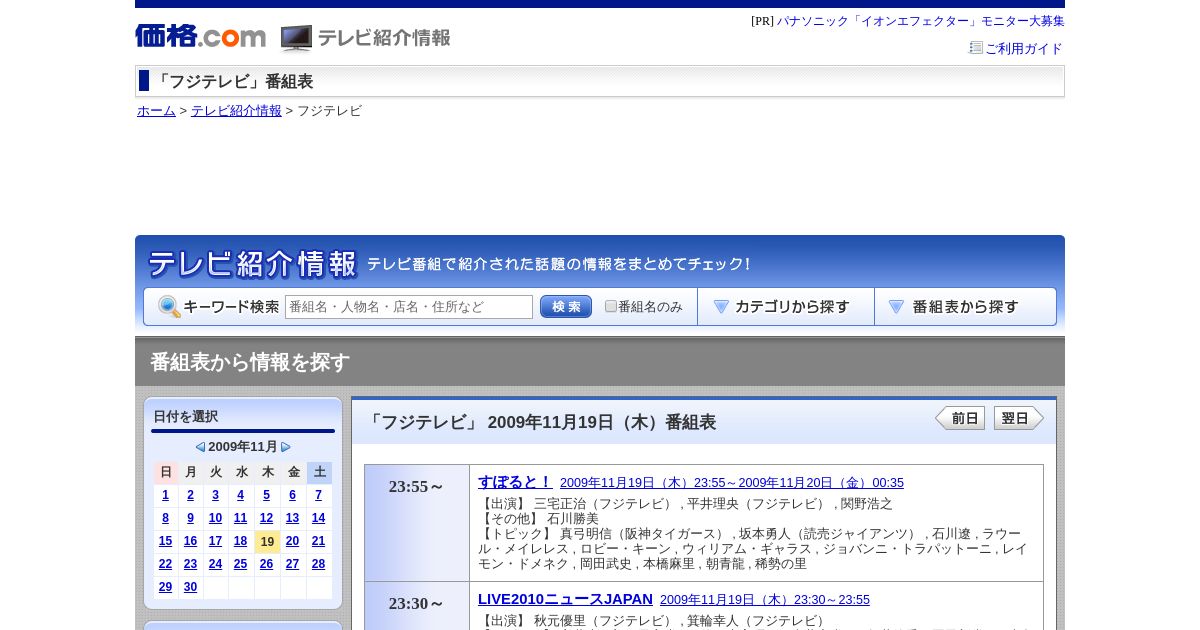Click the 土 Saturday column header

(x=319, y=472)
